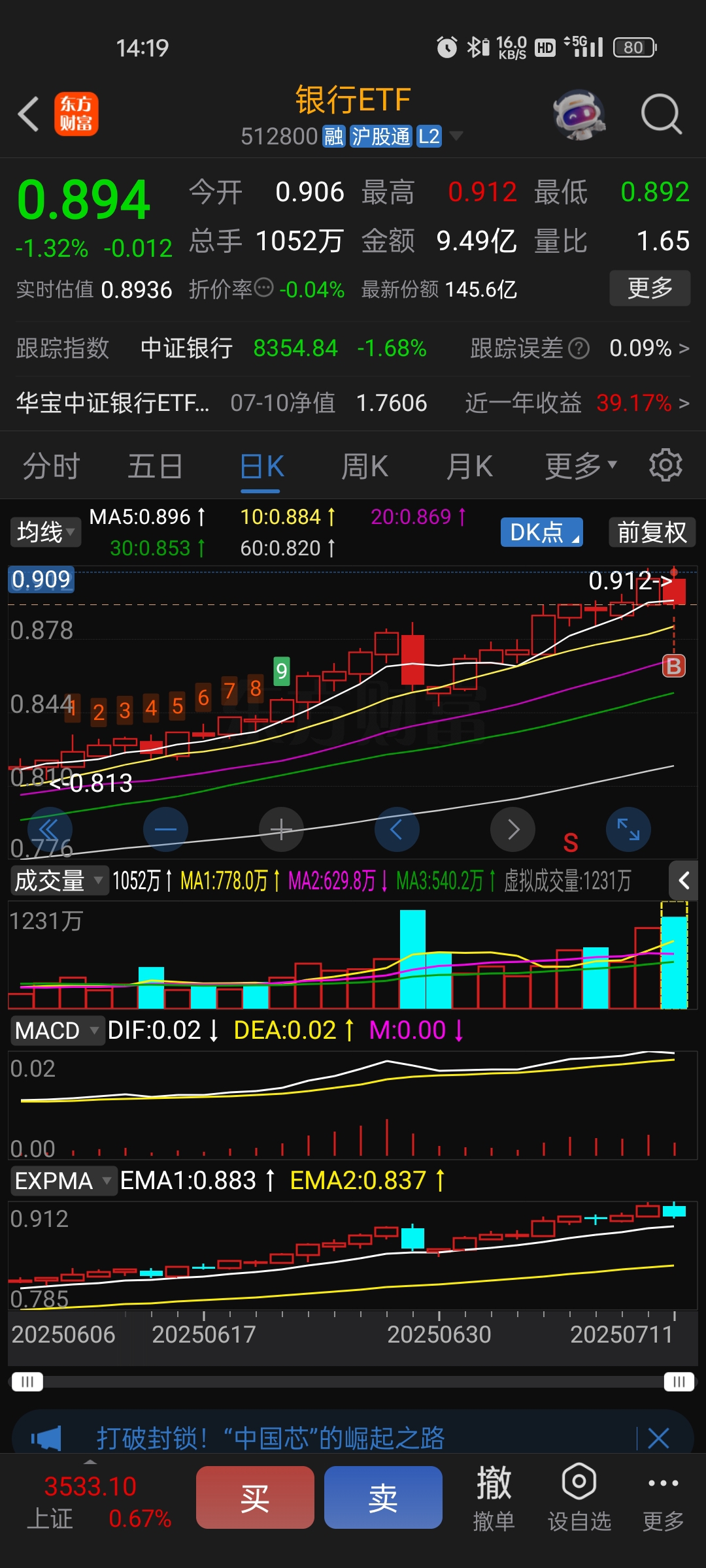This screenshot has width=706, height=1568.
Task: Switch to the 五日 tab
Action: pos(155,466)
